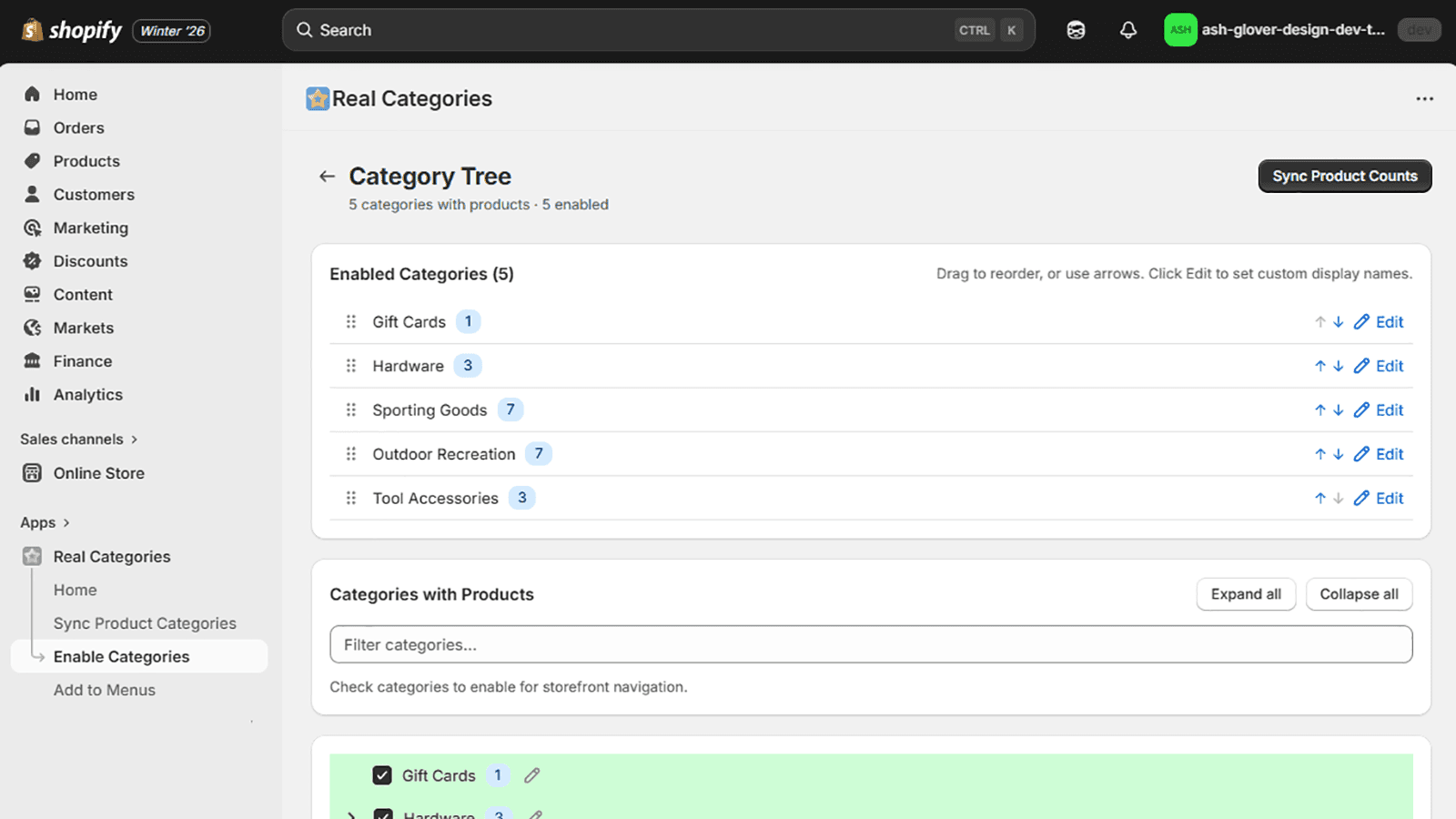Open the Analytics section from the sidebar
This screenshot has height=819, width=1456.
88,394
